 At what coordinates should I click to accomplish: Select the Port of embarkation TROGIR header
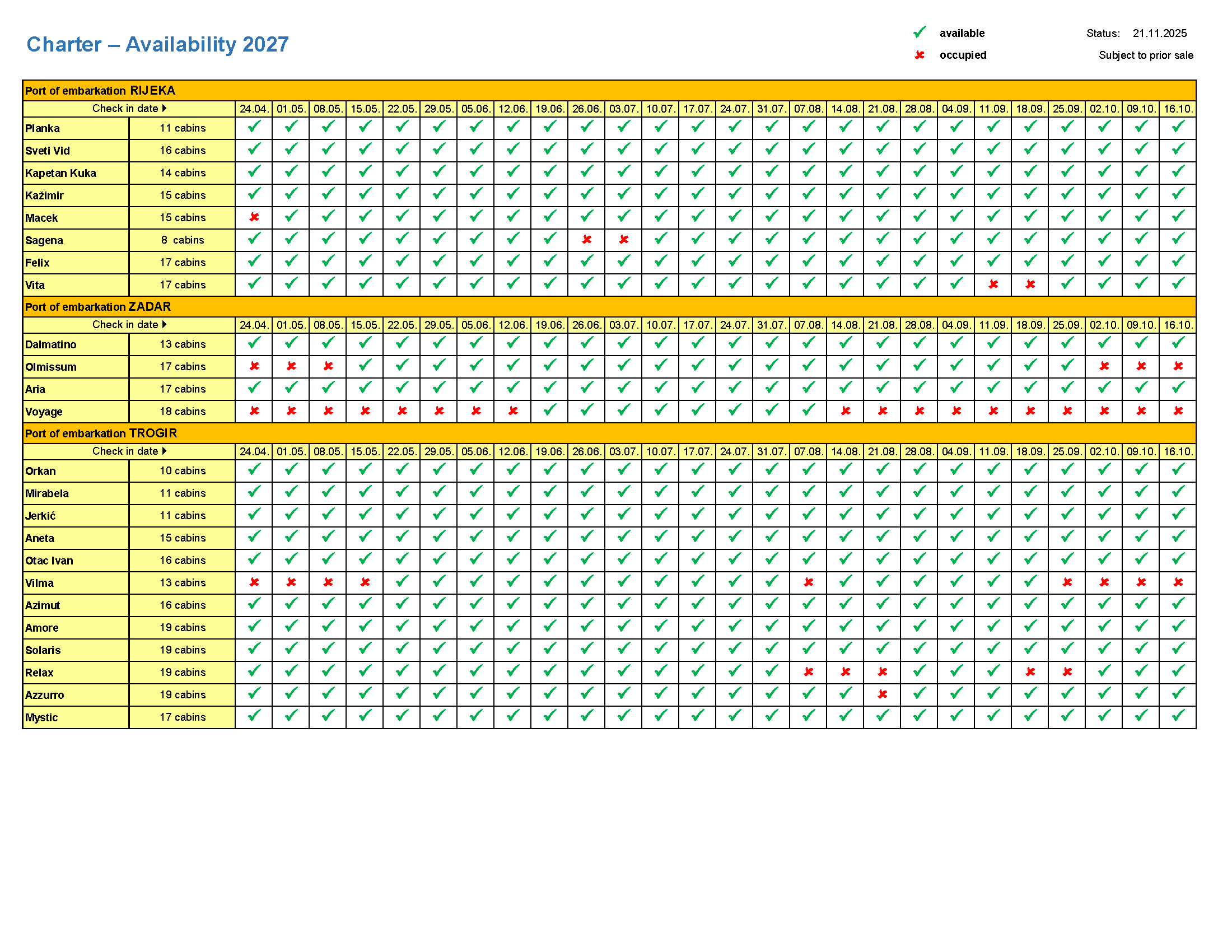pos(101,433)
